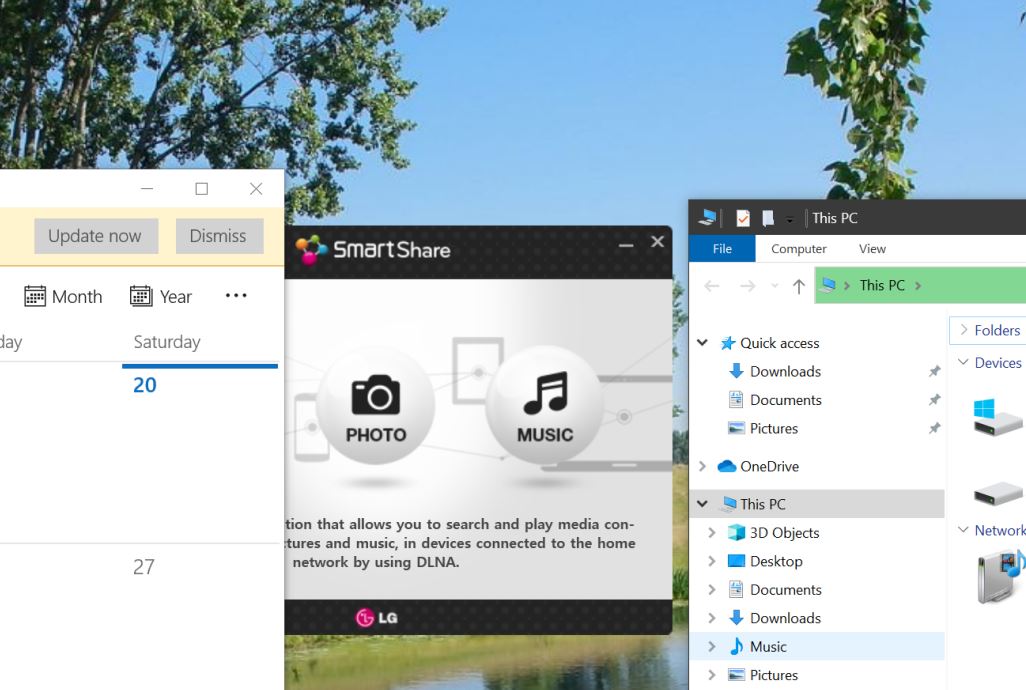Go up one folder level in Explorer
The width and height of the screenshot is (1026, 690).
coord(798,286)
